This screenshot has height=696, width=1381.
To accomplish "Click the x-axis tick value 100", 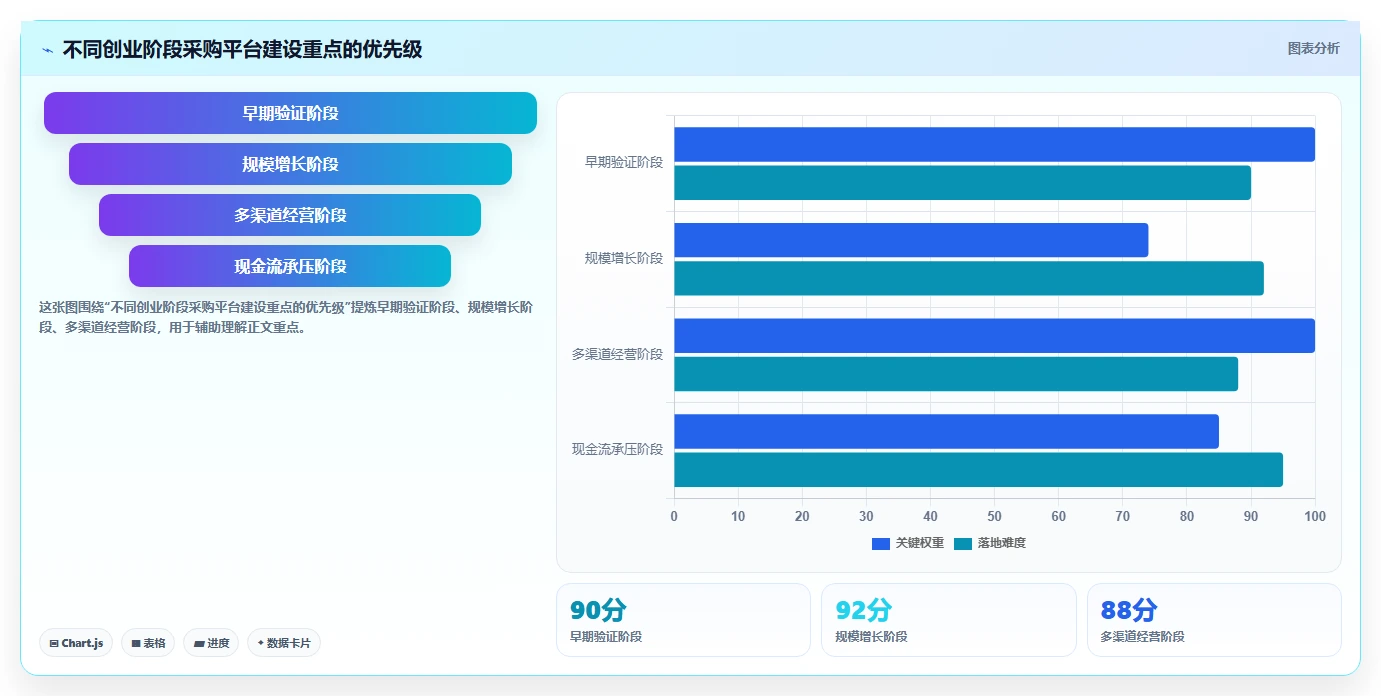I will pos(1315,516).
